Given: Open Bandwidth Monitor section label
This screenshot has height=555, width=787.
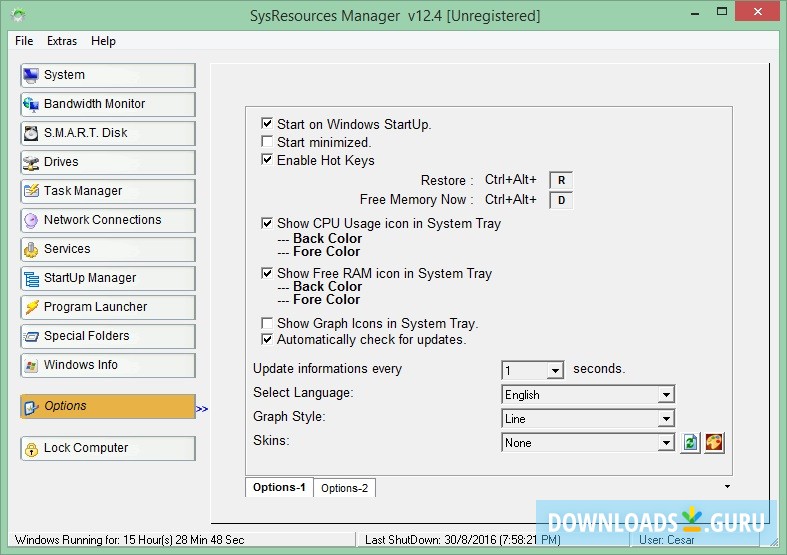Looking at the screenshot, I should point(94,104).
